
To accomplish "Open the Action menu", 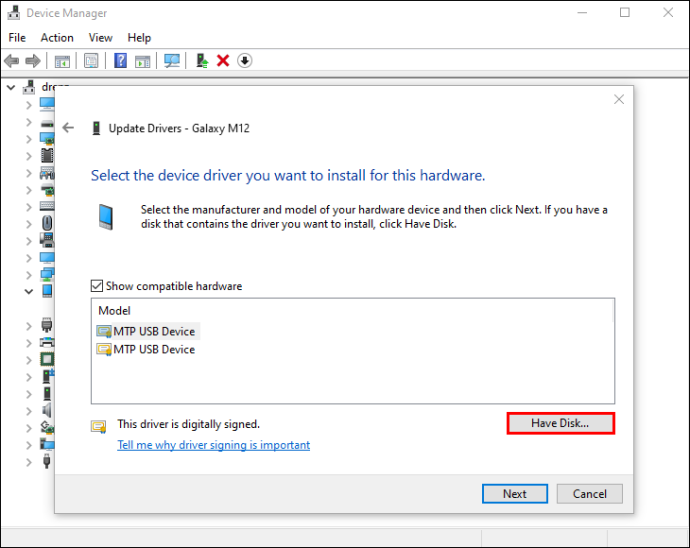I will [57, 38].
